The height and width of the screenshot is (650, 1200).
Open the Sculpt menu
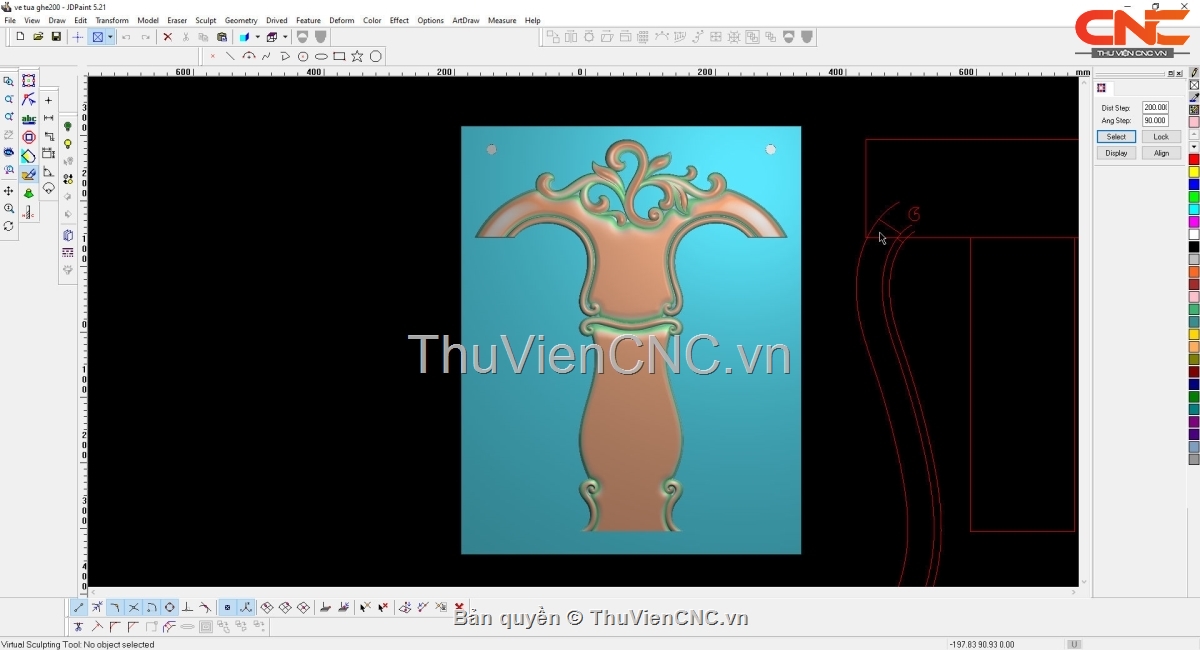(206, 20)
